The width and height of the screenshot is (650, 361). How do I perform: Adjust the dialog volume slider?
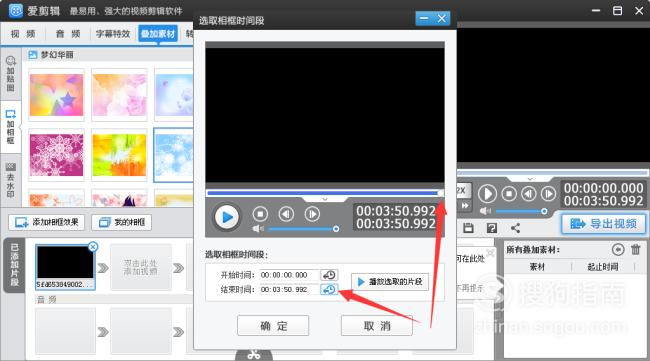point(303,229)
